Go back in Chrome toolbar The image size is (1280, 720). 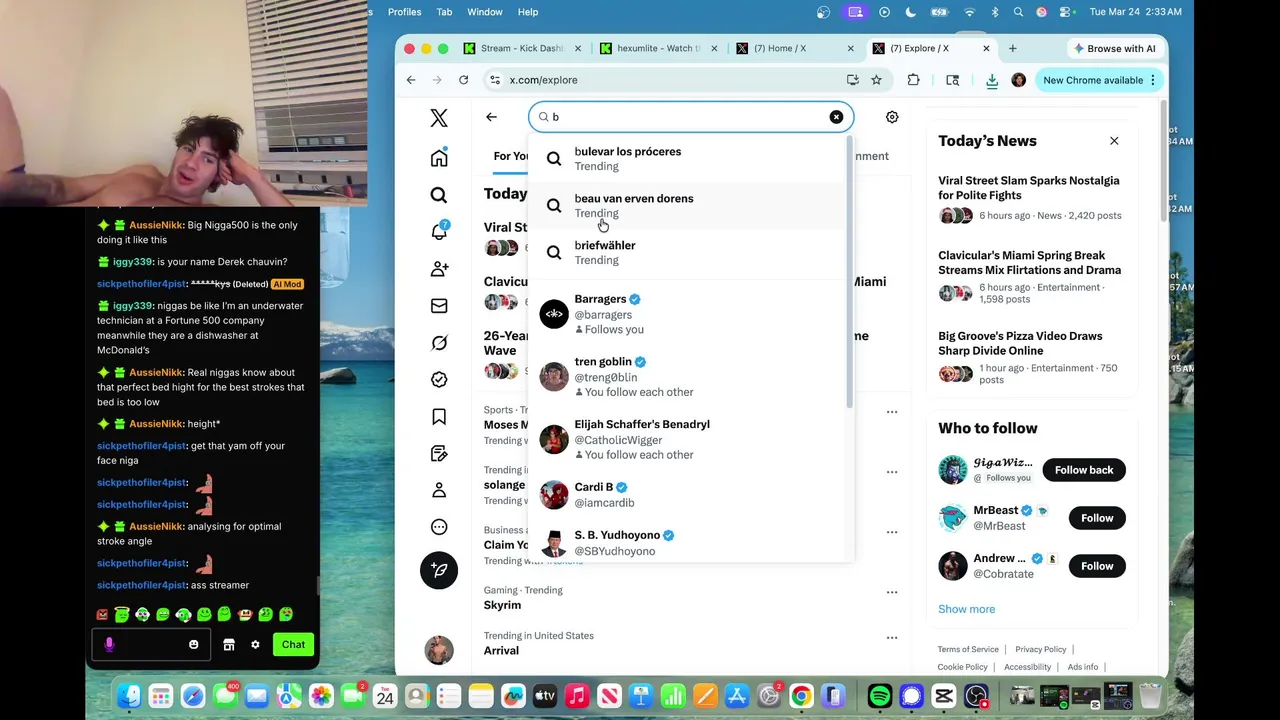coord(411,80)
